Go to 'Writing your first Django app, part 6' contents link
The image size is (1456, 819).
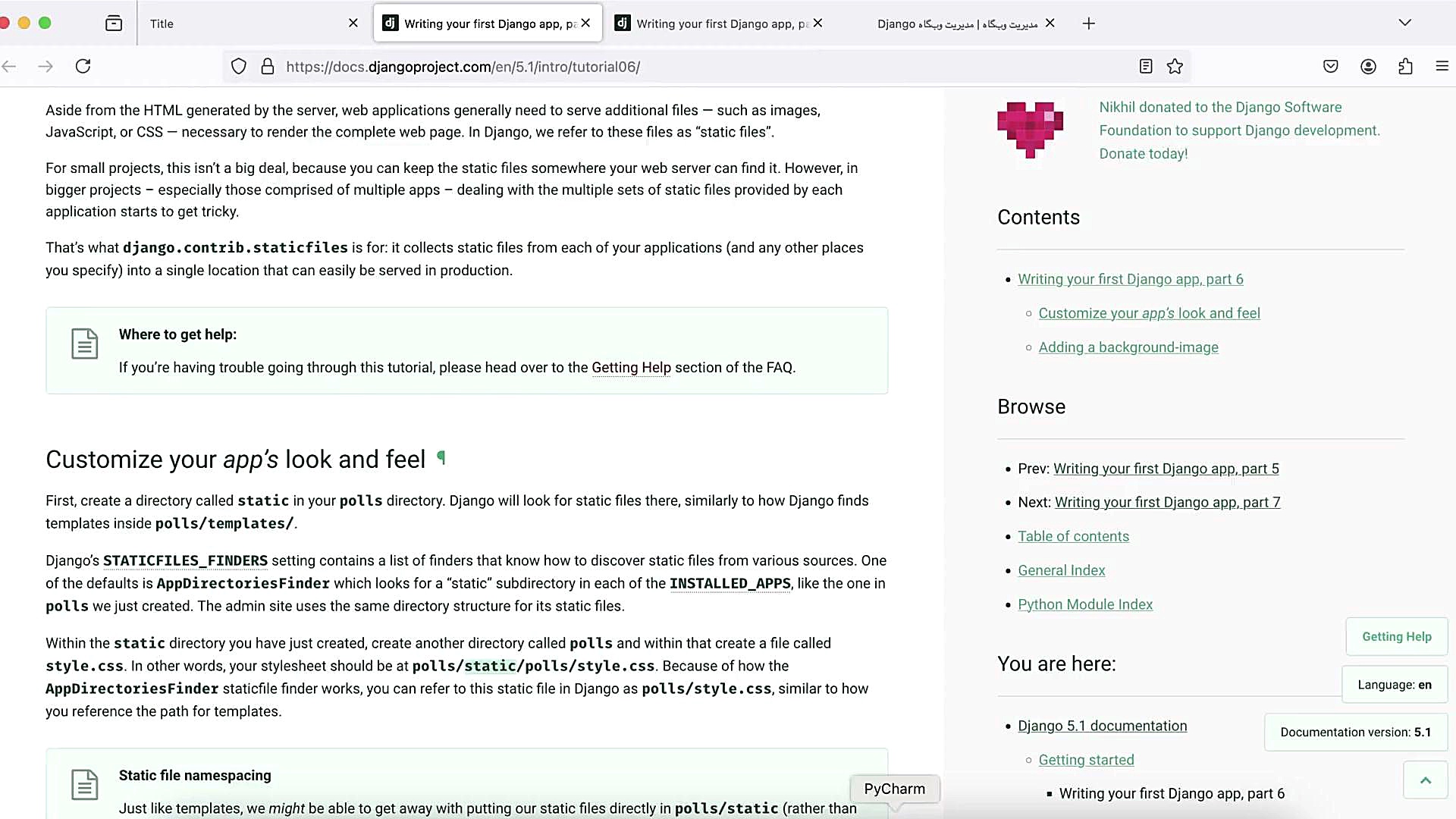tap(1131, 280)
